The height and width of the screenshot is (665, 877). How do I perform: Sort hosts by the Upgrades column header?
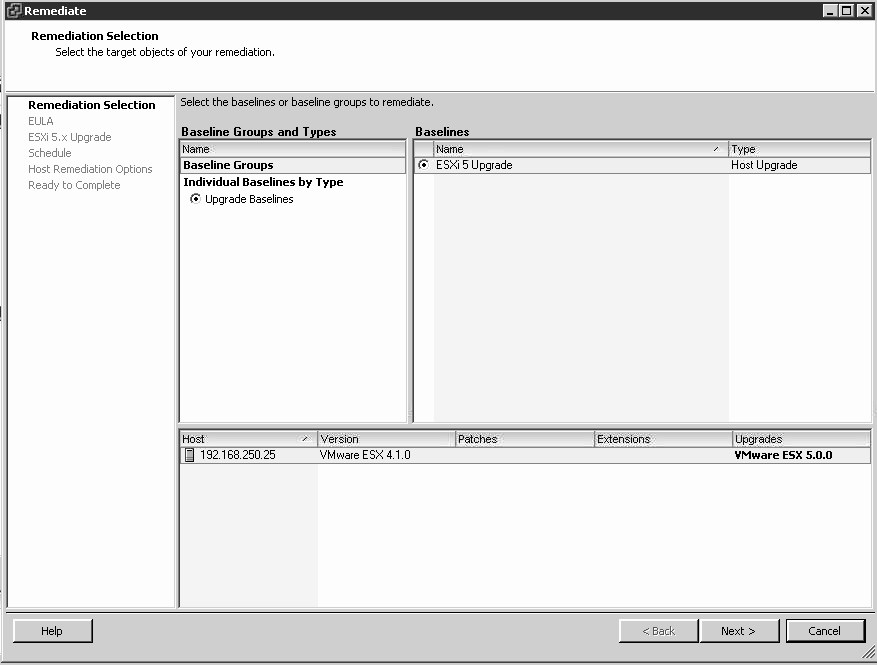coord(801,439)
